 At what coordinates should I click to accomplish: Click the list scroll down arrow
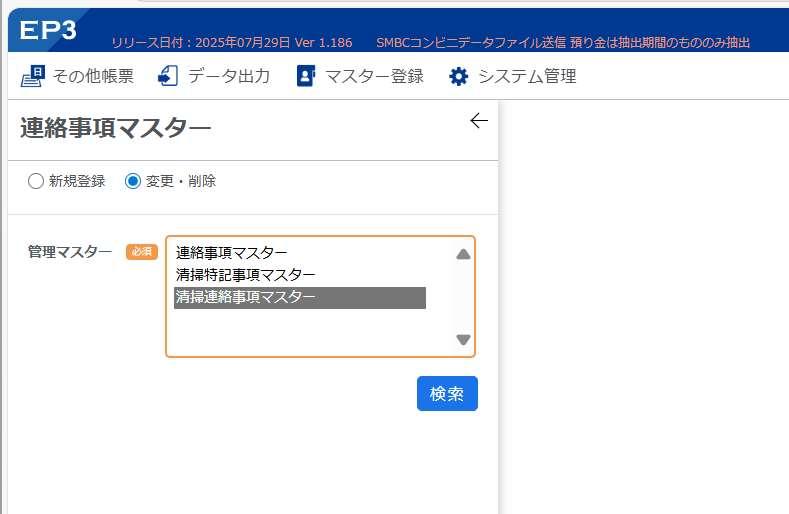(x=463, y=339)
